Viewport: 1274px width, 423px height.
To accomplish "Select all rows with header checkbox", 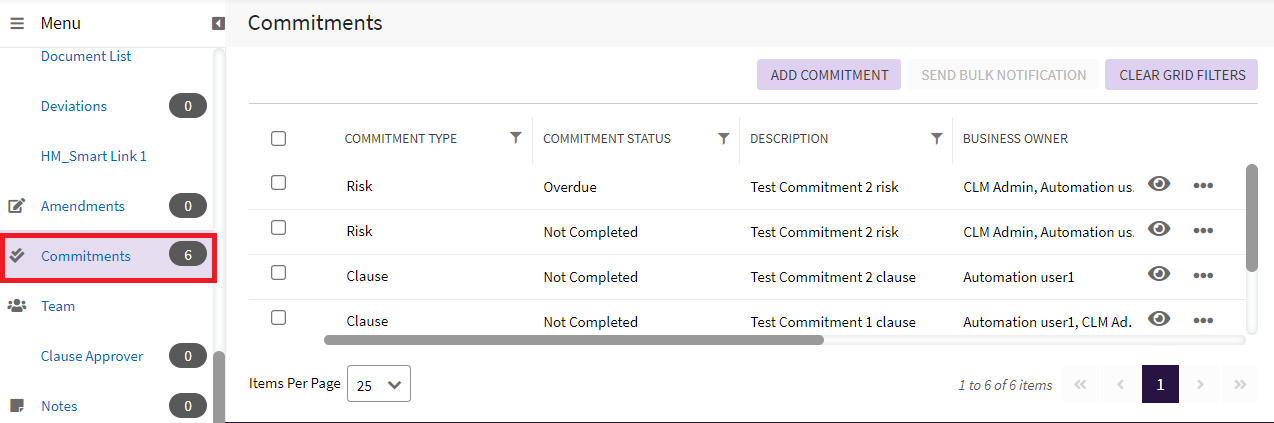I will coord(279,139).
